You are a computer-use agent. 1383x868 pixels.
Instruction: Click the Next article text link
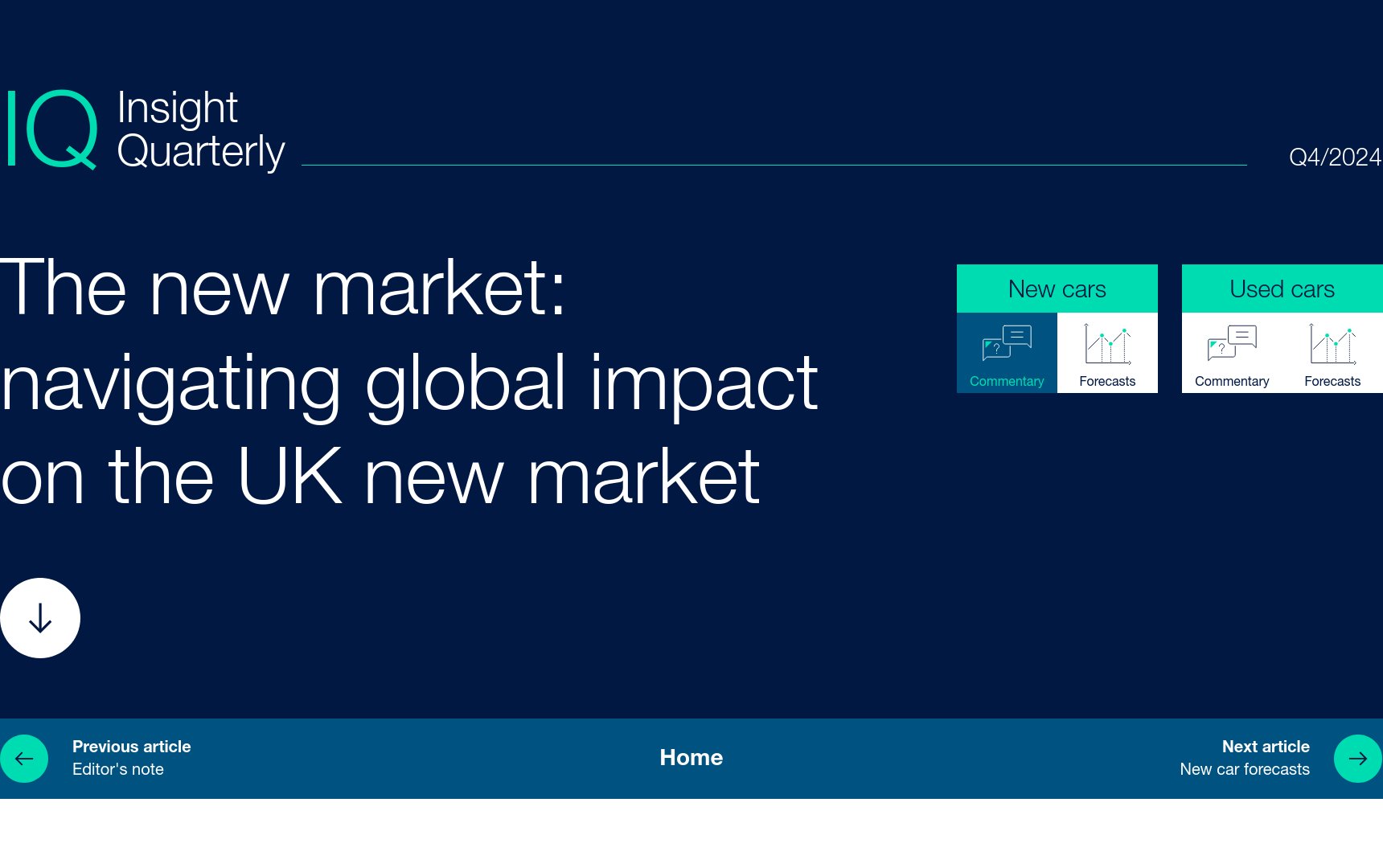tap(1265, 747)
